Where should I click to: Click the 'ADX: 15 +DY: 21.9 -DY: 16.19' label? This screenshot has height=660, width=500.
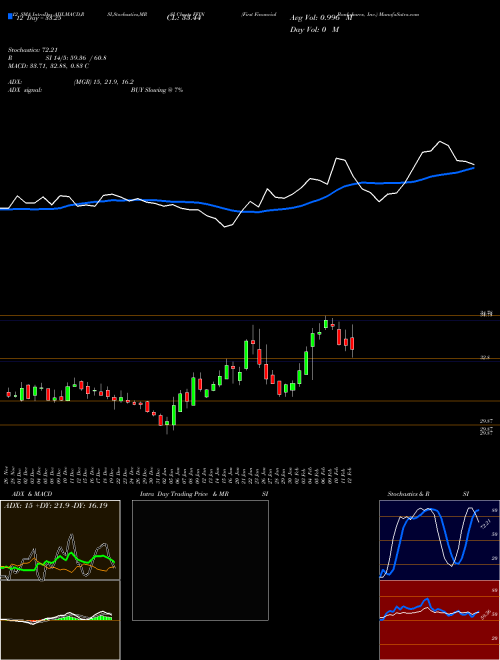[56, 505]
